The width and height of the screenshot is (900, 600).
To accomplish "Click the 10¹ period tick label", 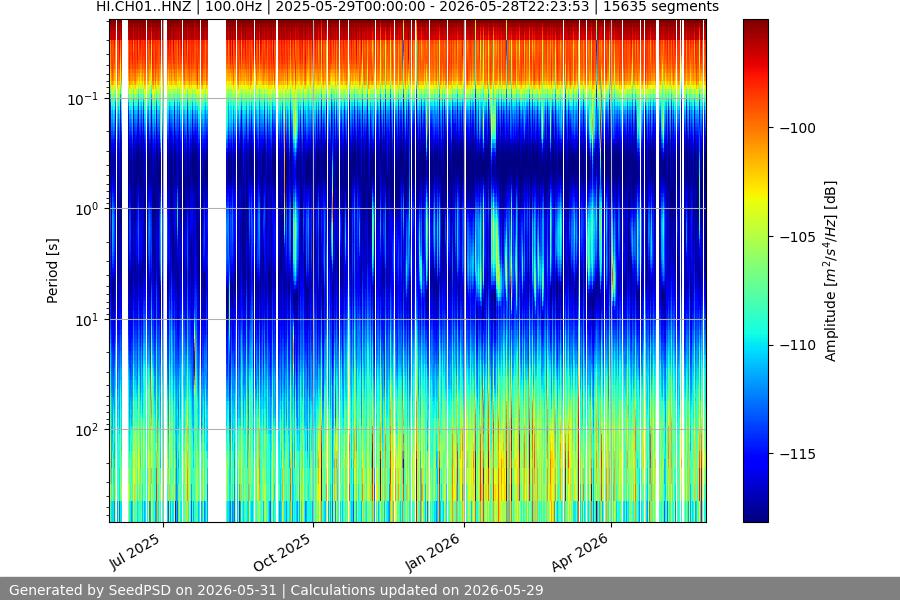I will [86, 320].
